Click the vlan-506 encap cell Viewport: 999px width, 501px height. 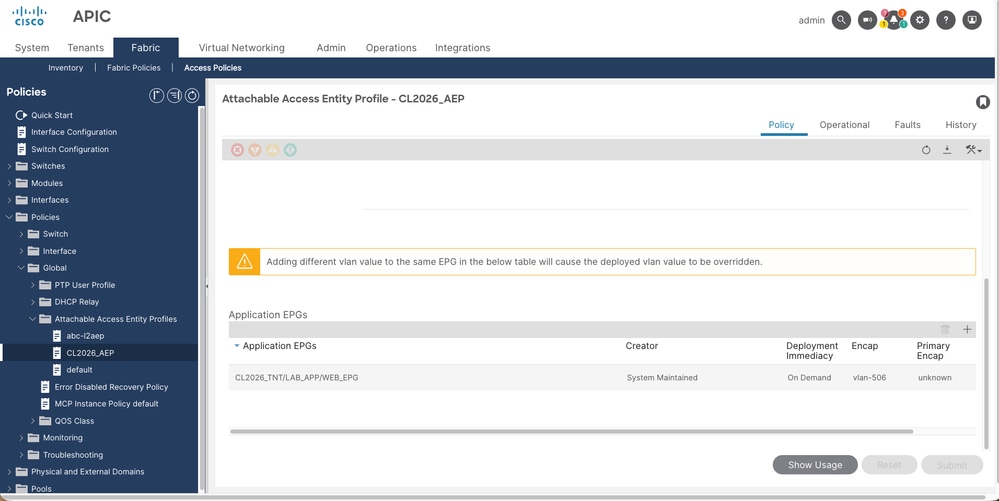pos(869,377)
